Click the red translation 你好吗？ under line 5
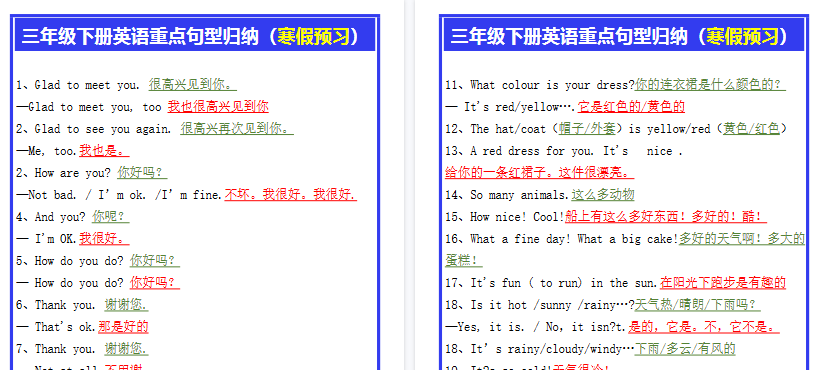826x370 pixels. coord(155,283)
